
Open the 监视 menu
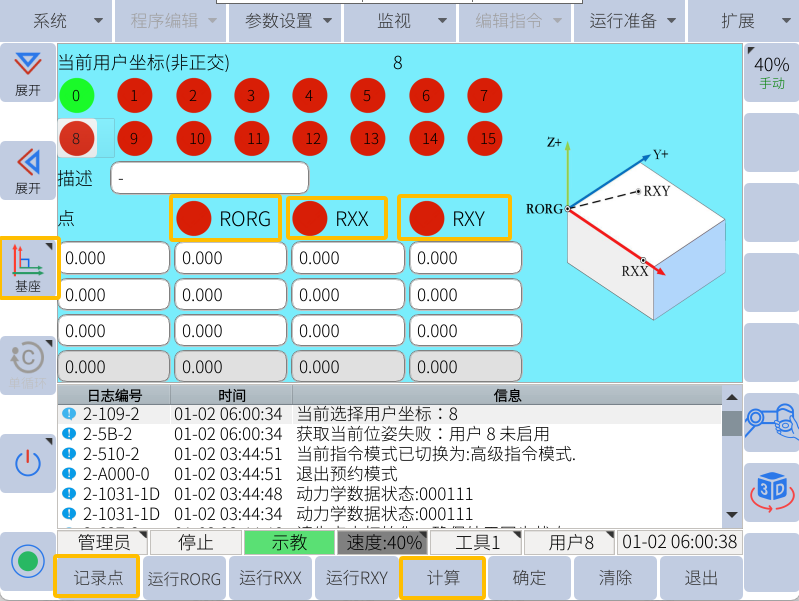click(400, 21)
